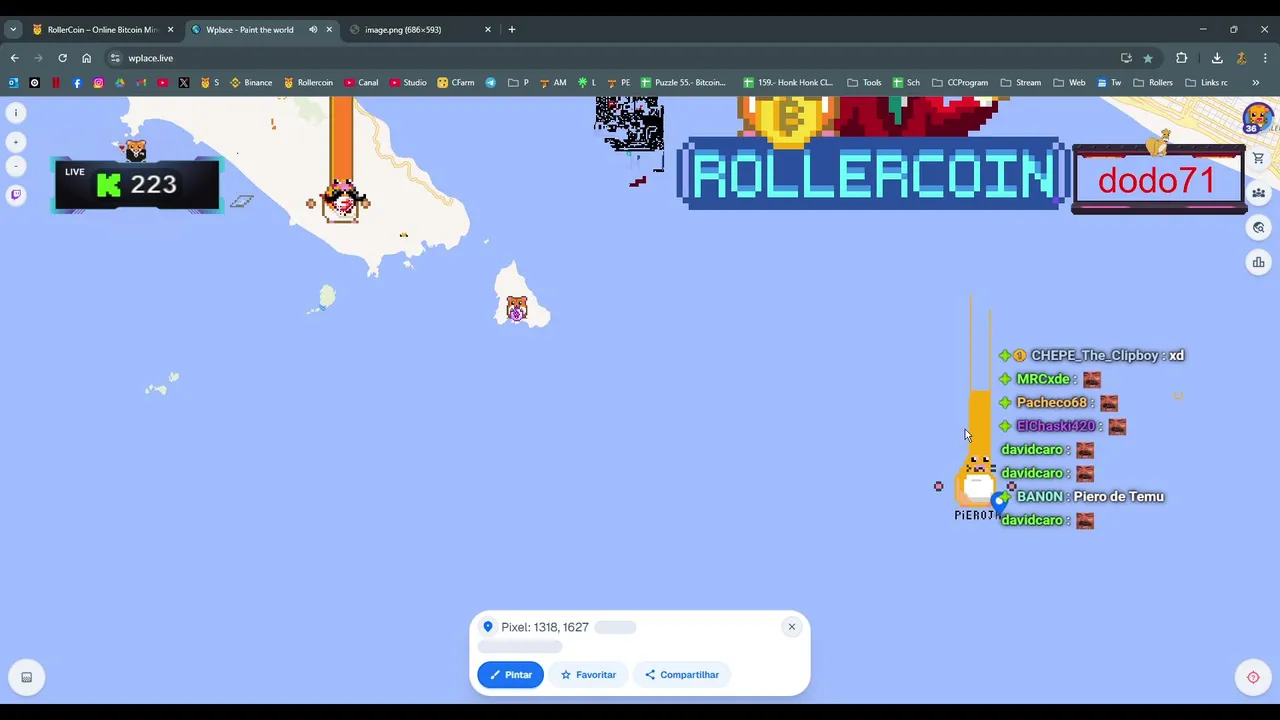Click the Pintar button
Viewport: 1280px width, 720px height.
pyautogui.click(x=510, y=675)
